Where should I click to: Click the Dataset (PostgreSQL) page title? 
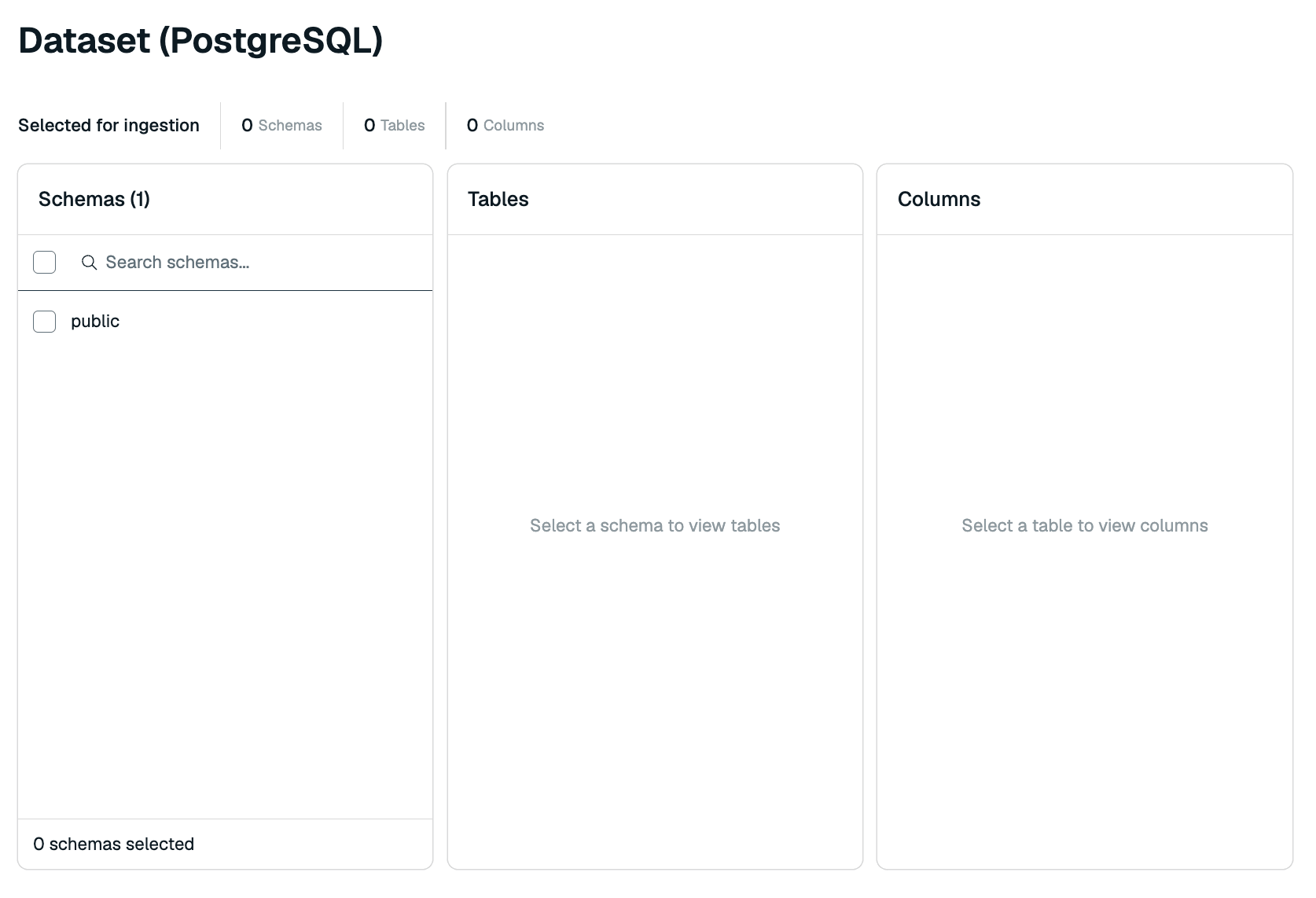(x=200, y=41)
